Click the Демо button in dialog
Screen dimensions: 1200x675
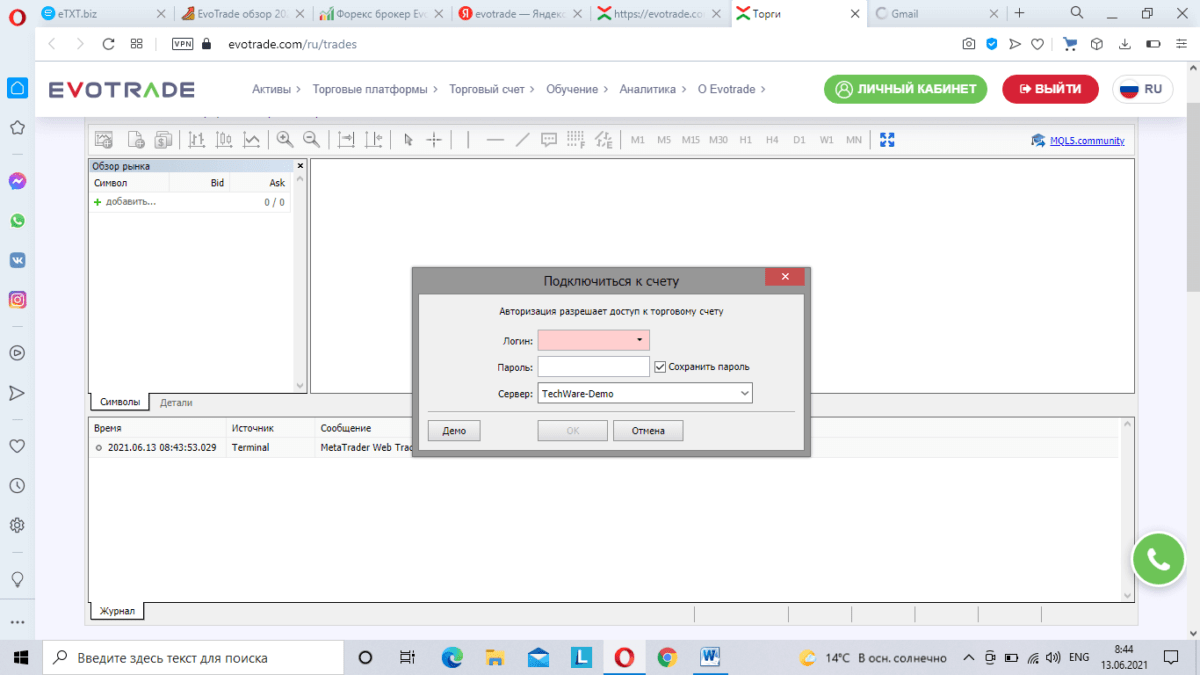pos(454,431)
